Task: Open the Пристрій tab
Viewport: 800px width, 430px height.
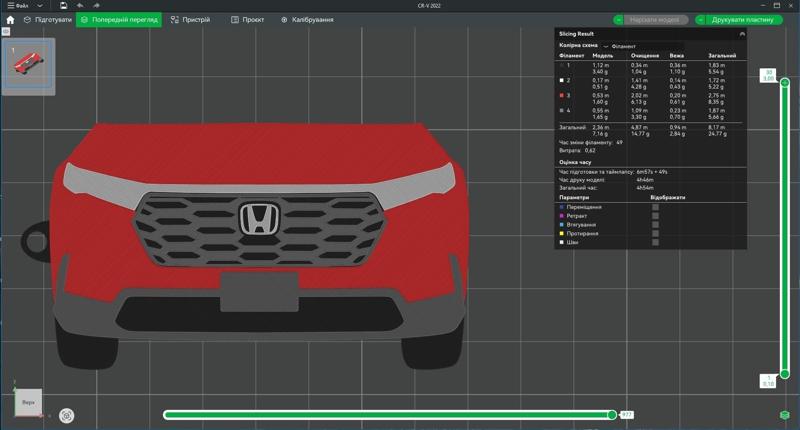Action: (x=190, y=20)
